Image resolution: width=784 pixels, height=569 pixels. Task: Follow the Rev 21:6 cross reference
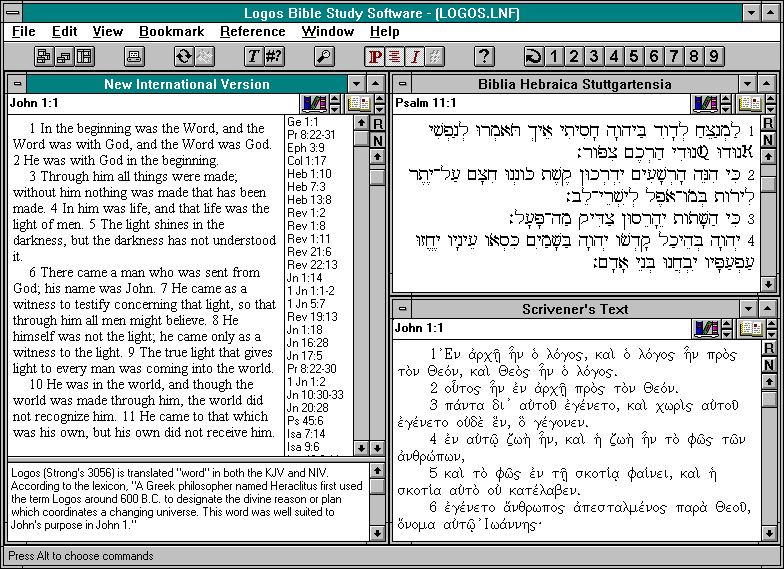click(x=309, y=252)
